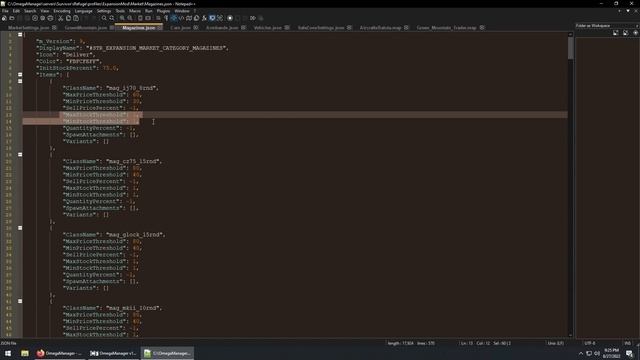Cut the selection with the scissors icon
The image size is (640, 360).
tap(60, 18)
